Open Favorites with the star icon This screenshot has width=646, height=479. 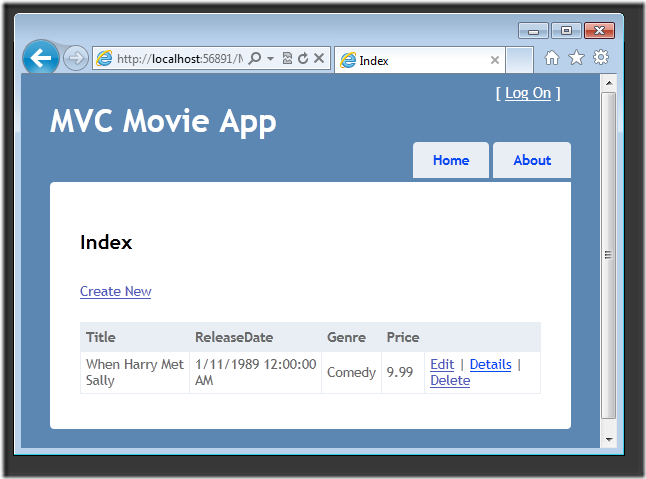coord(576,58)
